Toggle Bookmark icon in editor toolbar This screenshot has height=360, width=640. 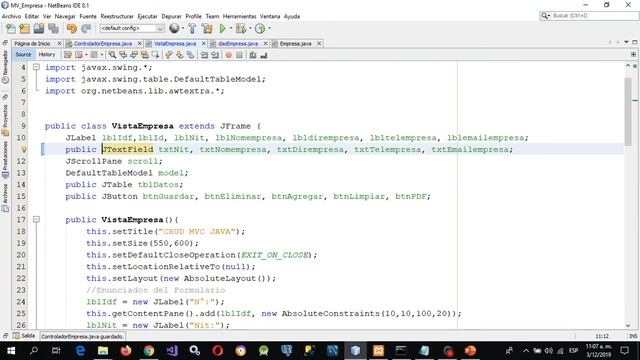pyautogui.click(x=191, y=55)
